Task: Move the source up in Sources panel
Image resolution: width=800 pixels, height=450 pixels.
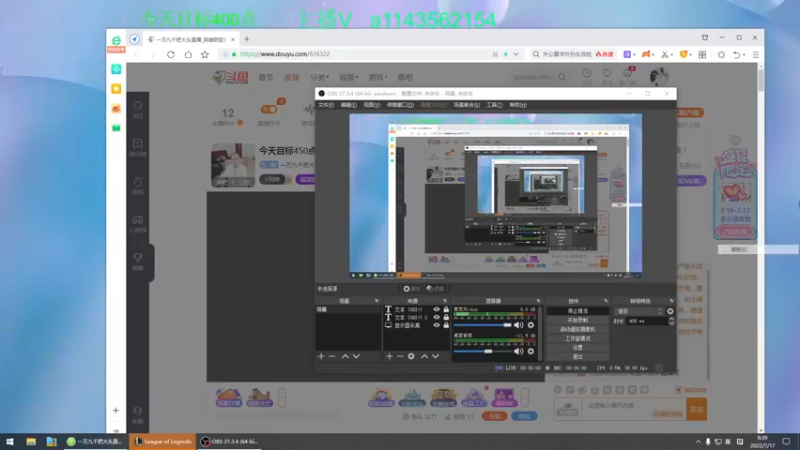Action: (424, 356)
